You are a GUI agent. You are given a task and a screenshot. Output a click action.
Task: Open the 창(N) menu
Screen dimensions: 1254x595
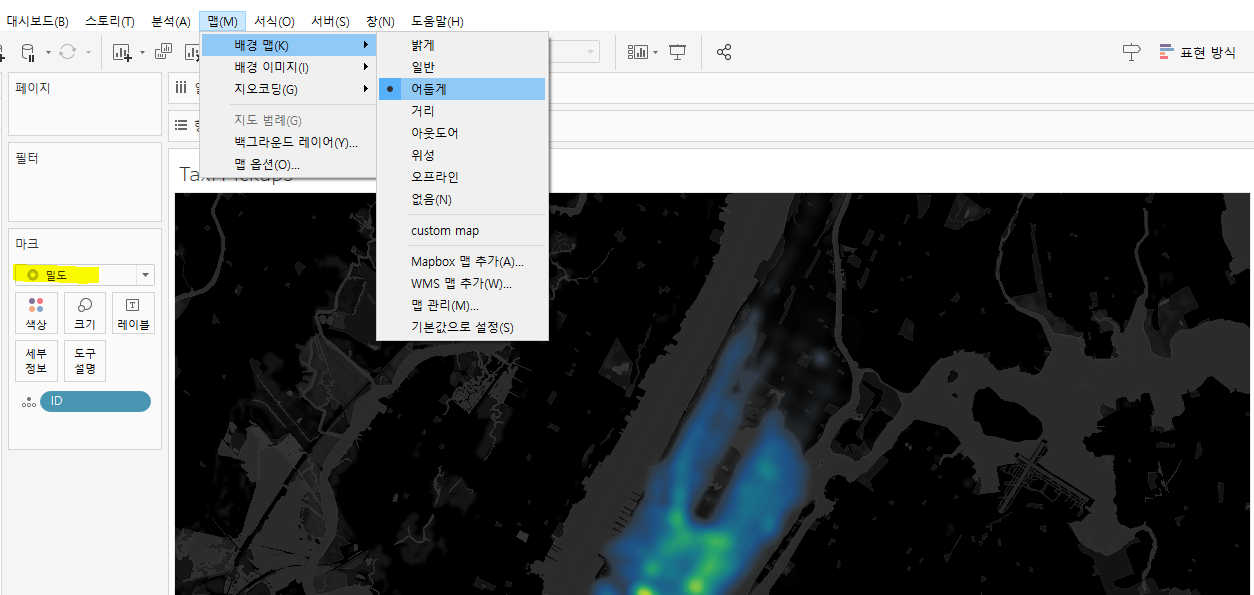coord(381,21)
